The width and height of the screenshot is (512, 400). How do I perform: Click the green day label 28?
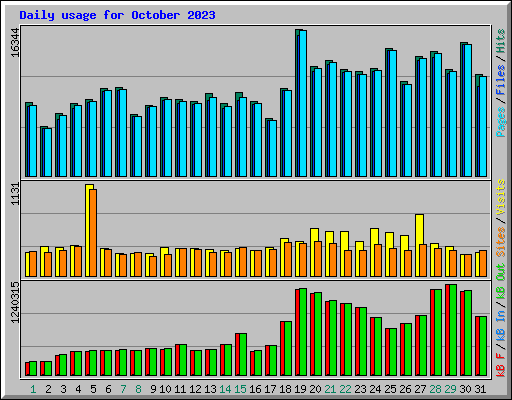pos(435,389)
